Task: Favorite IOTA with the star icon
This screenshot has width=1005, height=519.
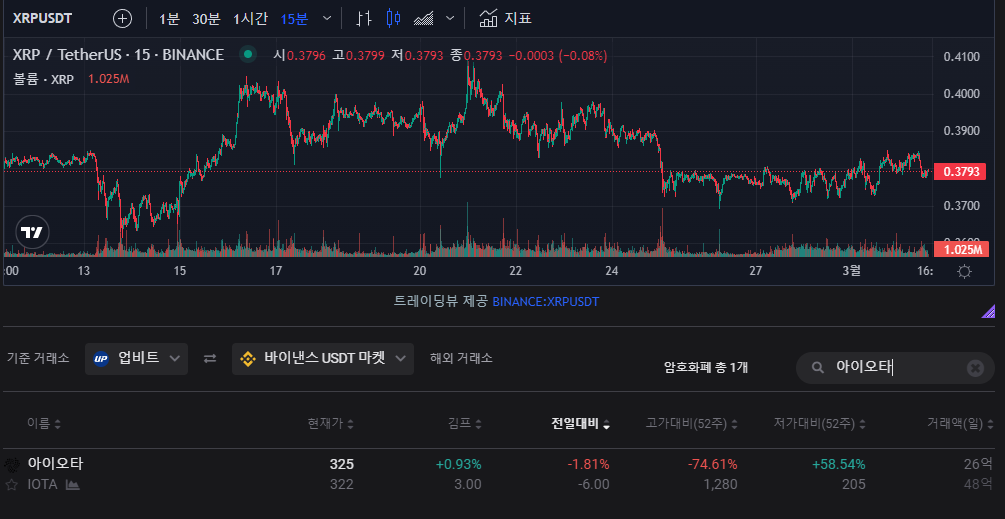Action: 11,484
